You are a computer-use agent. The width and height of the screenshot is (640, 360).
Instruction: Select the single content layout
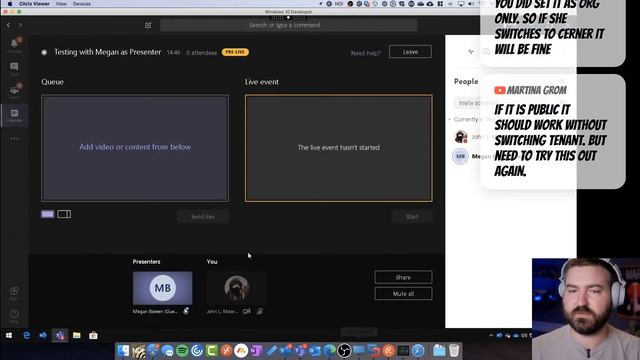[47, 214]
